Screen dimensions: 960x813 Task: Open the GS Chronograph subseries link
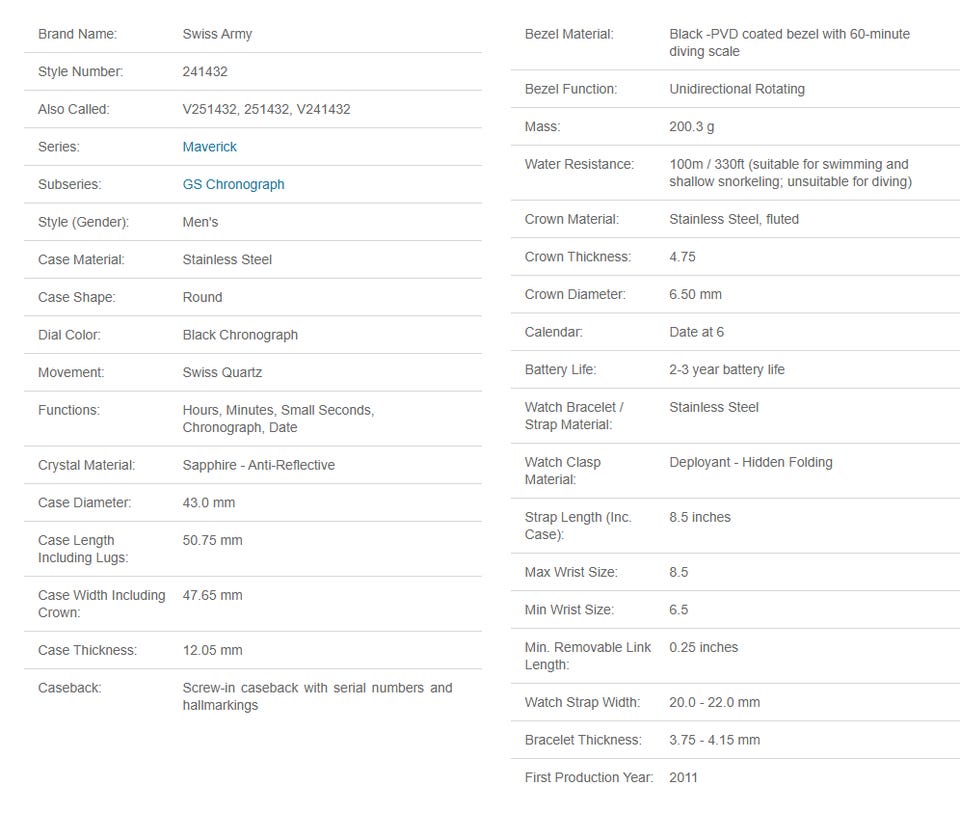[233, 184]
